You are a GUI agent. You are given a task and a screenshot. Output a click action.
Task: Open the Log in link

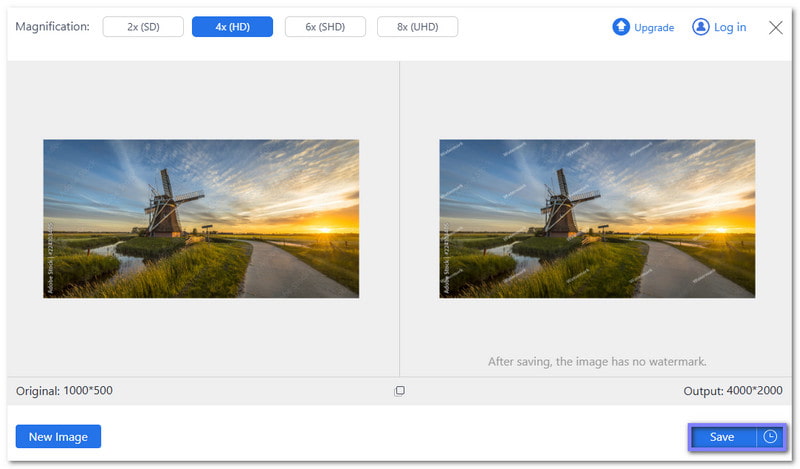730,27
